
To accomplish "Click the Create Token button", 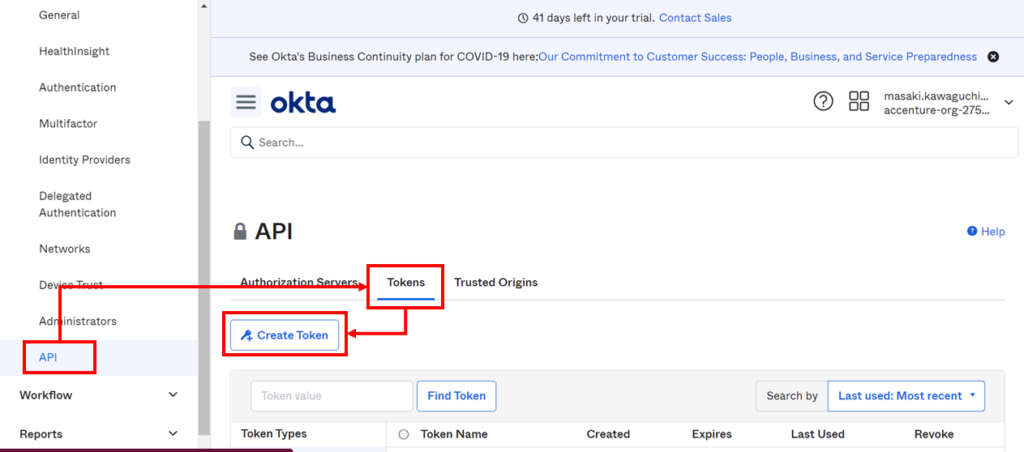I will [285, 336].
